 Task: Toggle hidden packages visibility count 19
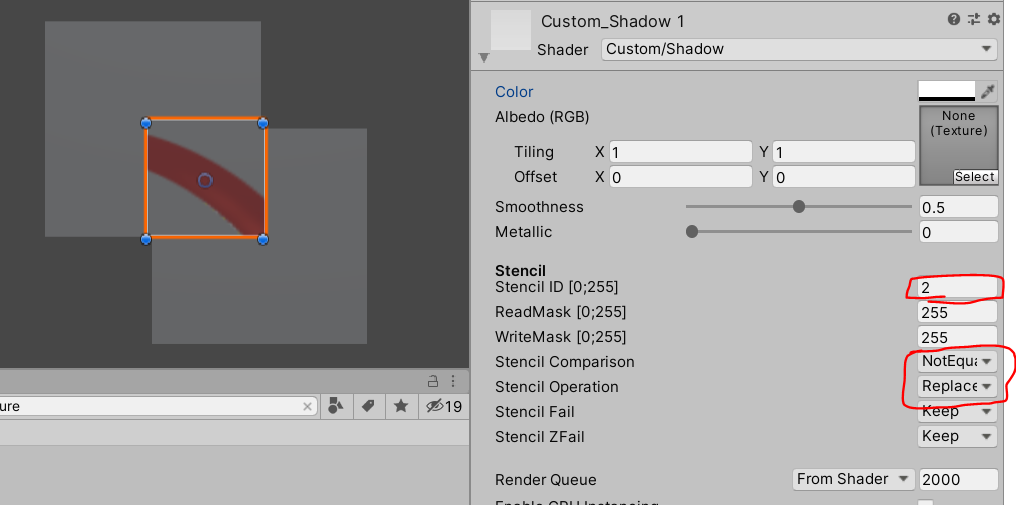444,406
